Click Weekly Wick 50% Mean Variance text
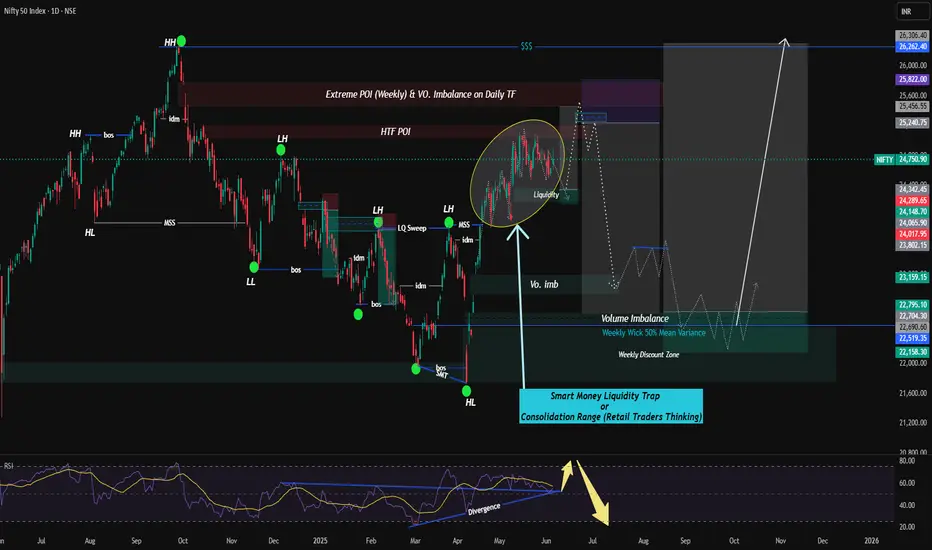 pos(654,333)
